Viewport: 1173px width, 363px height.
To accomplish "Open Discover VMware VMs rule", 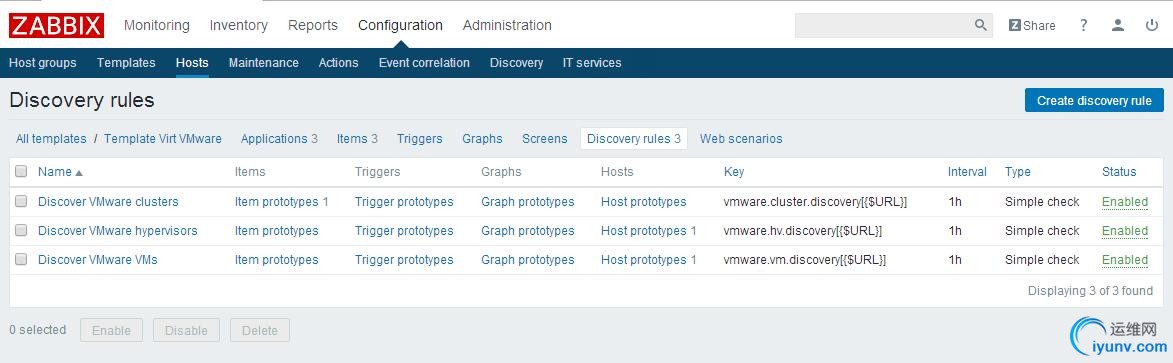I will (98, 260).
